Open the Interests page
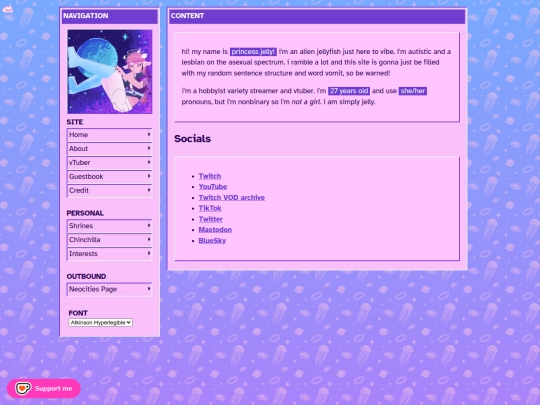Image resolution: width=540 pixels, height=405 pixels. coord(109,254)
